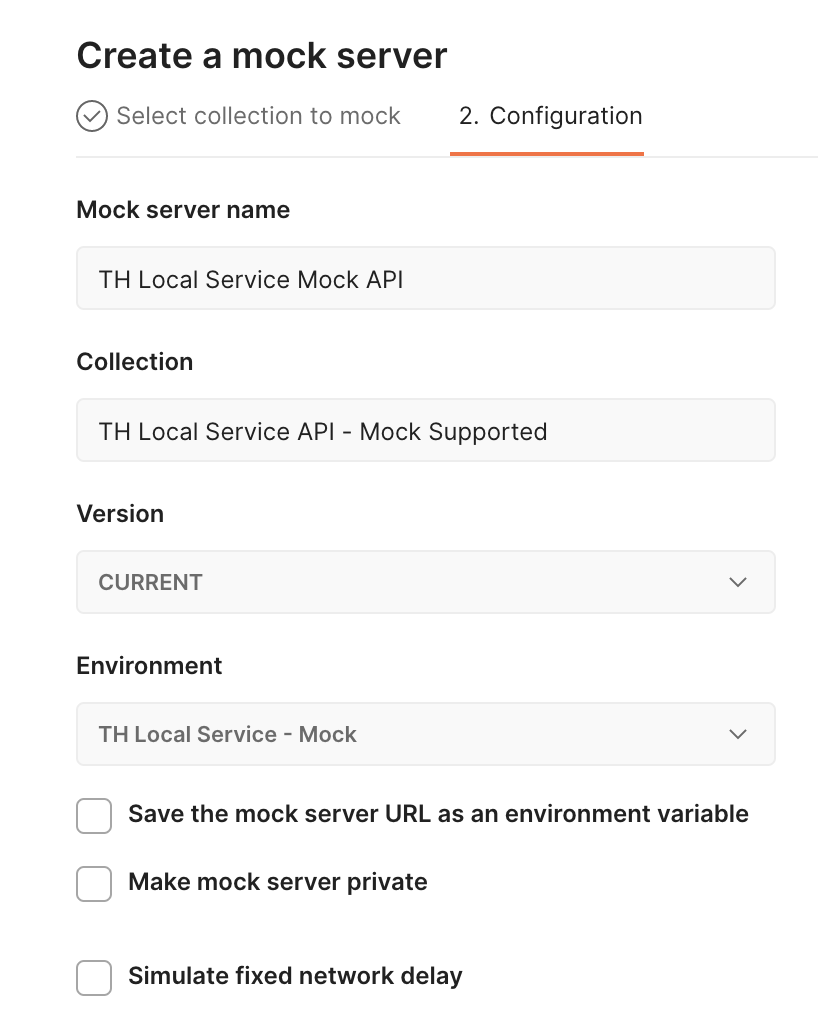The height and width of the screenshot is (1024, 818).
Task: Click the "Make mock server private" label text
Action: 278,882
